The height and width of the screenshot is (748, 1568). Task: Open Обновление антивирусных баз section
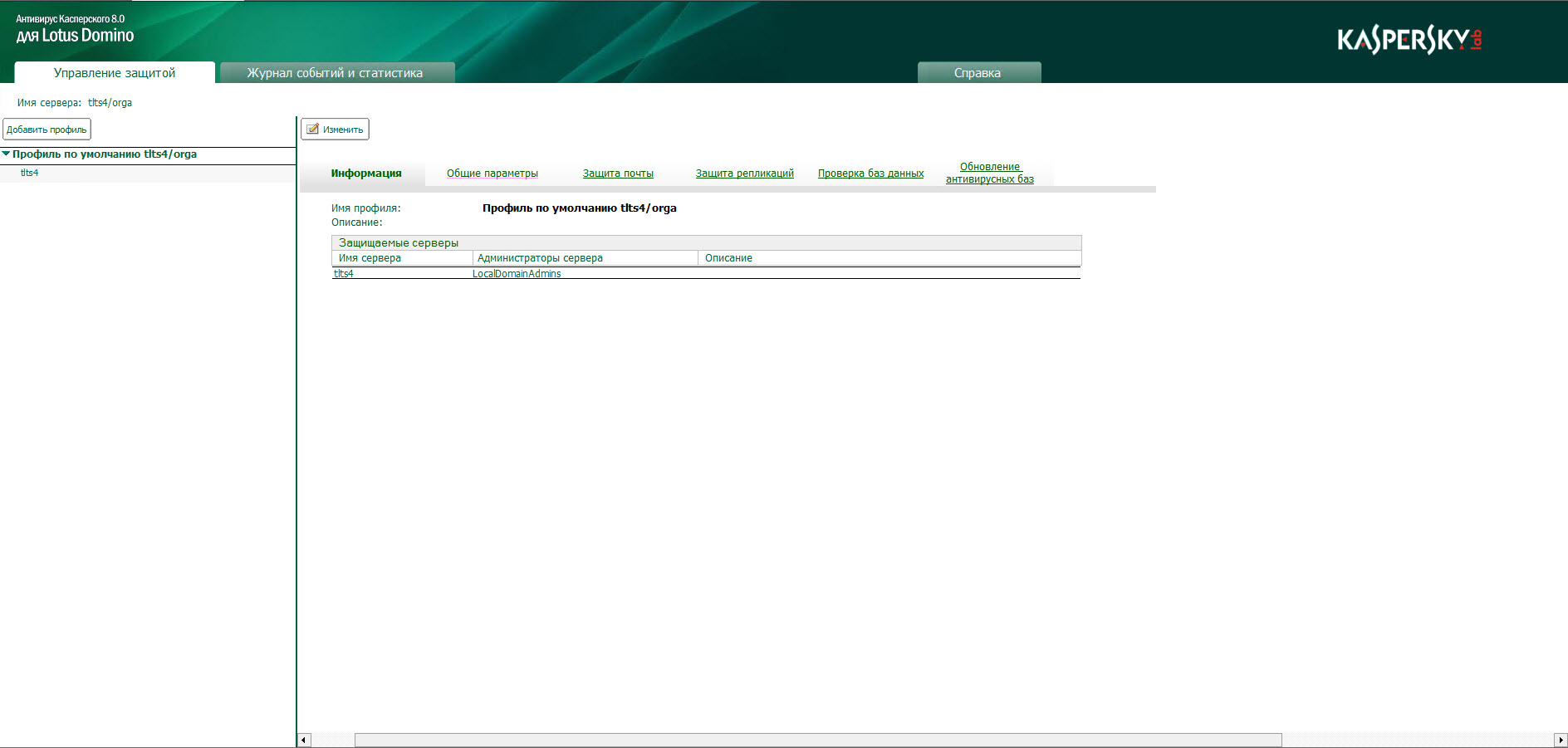click(x=990, y=173)
